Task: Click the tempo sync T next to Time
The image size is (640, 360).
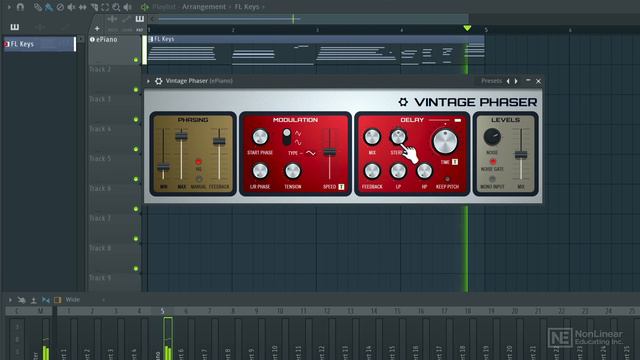Action: (x=455, y=162)
